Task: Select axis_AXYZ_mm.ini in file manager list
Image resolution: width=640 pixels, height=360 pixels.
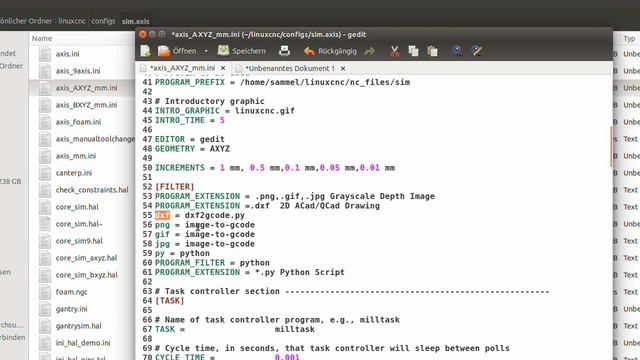Action: tap(87, 88)
